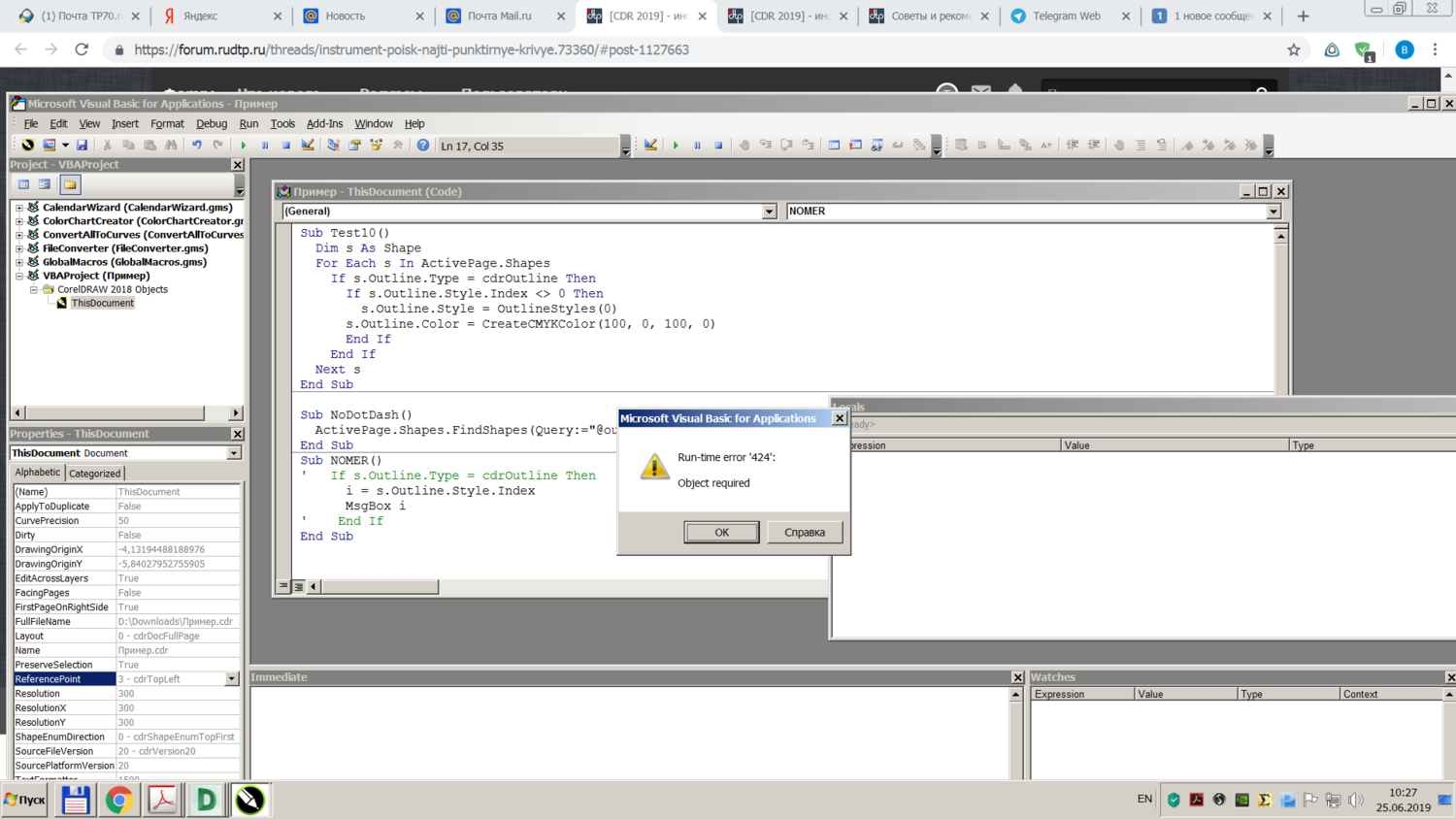Open the ReferencePoint value dropdown
This screenshot has width=1456, height=819.
(x=231, y=679)
